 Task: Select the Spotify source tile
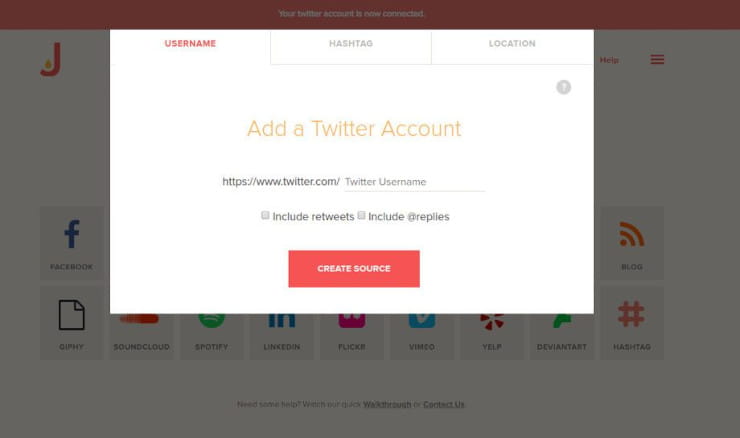click(x=211, y=337)
